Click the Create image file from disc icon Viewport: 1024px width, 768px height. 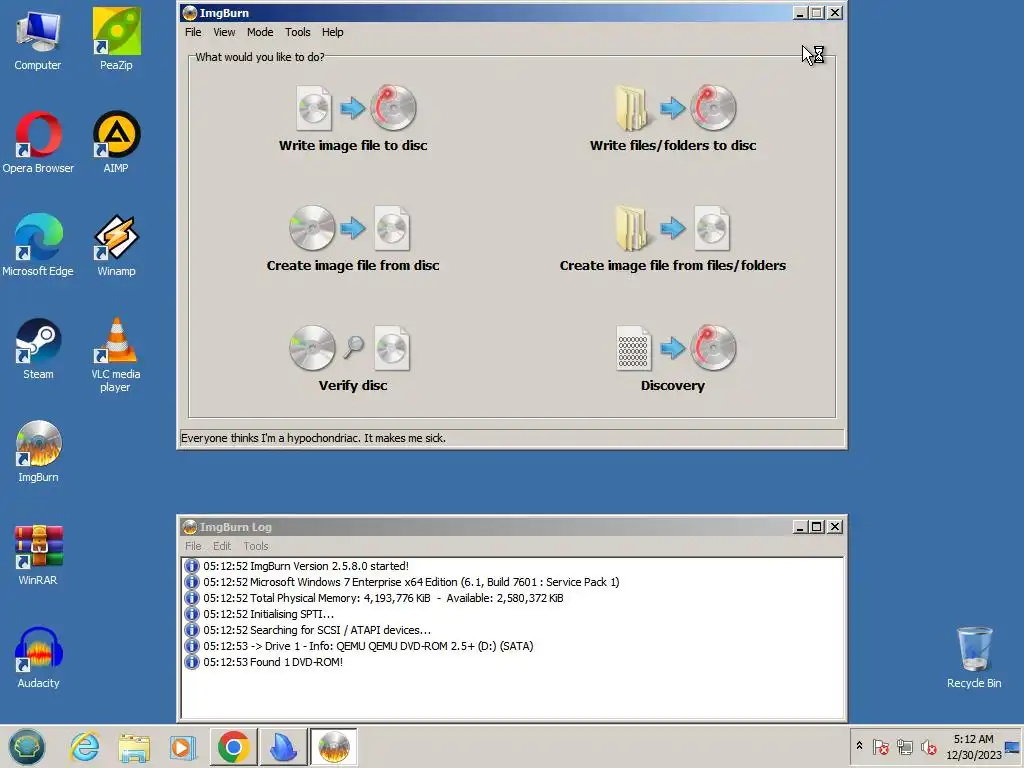point(350,228)
